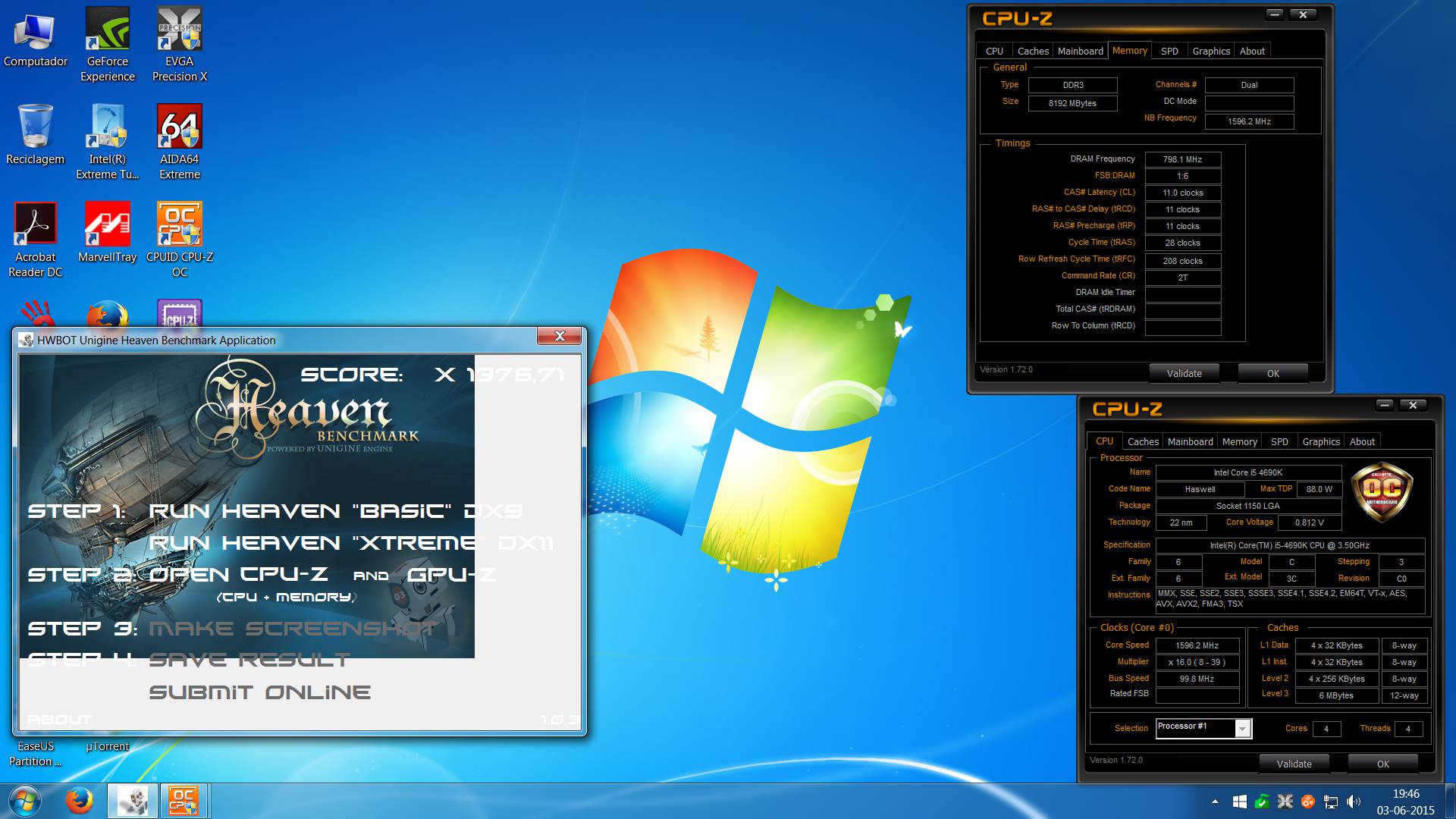Viewport: 1456px width, 819px height.
Task: Select the Row Refresh Cycle Time value 208 clocks
Action: click(x=1182, y=261)
